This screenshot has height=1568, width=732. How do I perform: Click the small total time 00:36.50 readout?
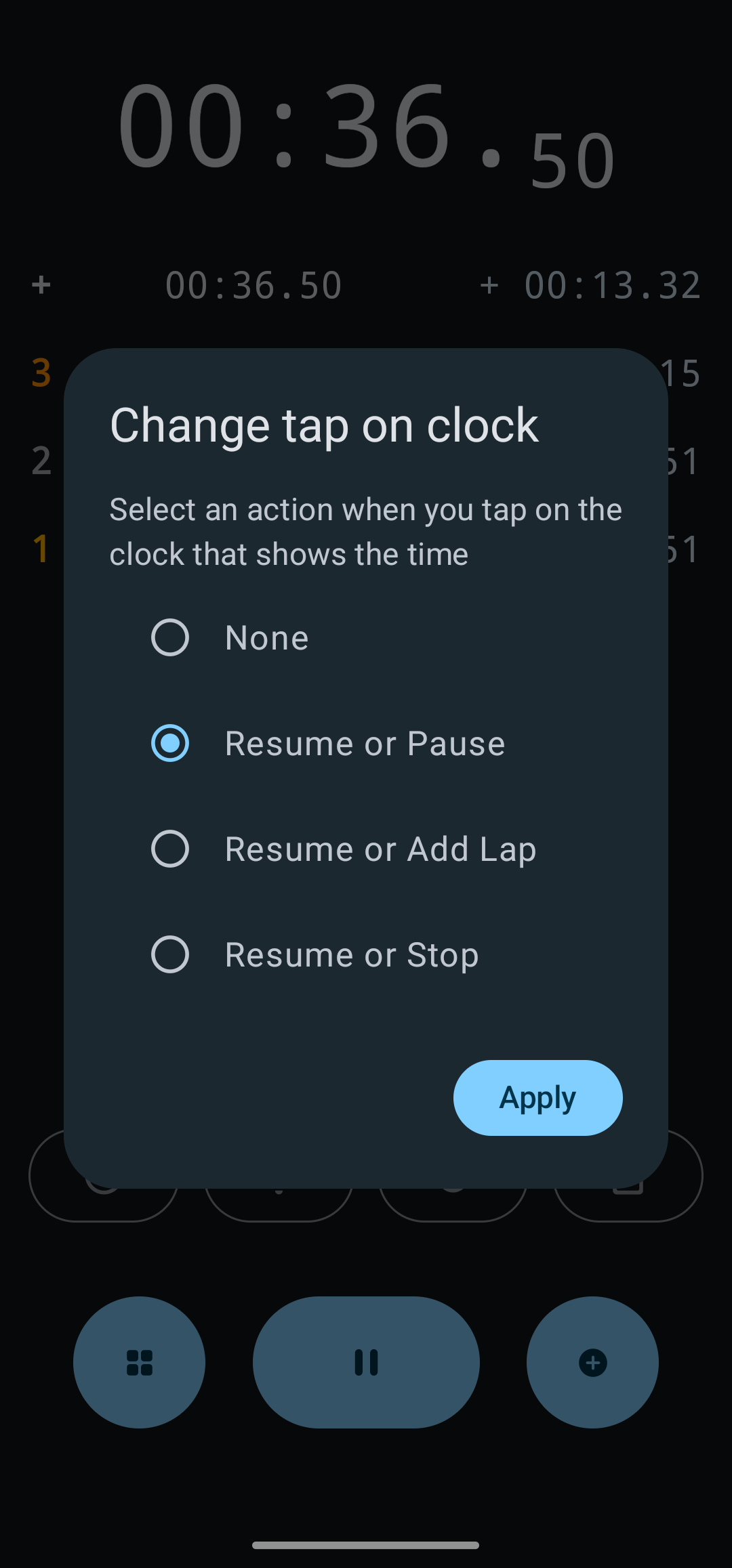[253, 285]
